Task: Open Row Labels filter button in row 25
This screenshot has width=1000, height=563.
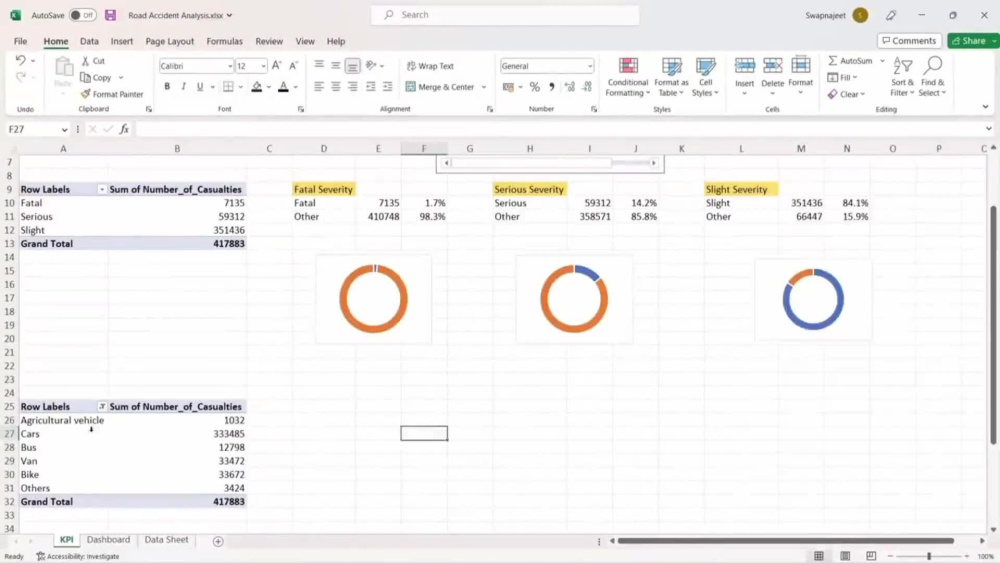Action: 101,406
